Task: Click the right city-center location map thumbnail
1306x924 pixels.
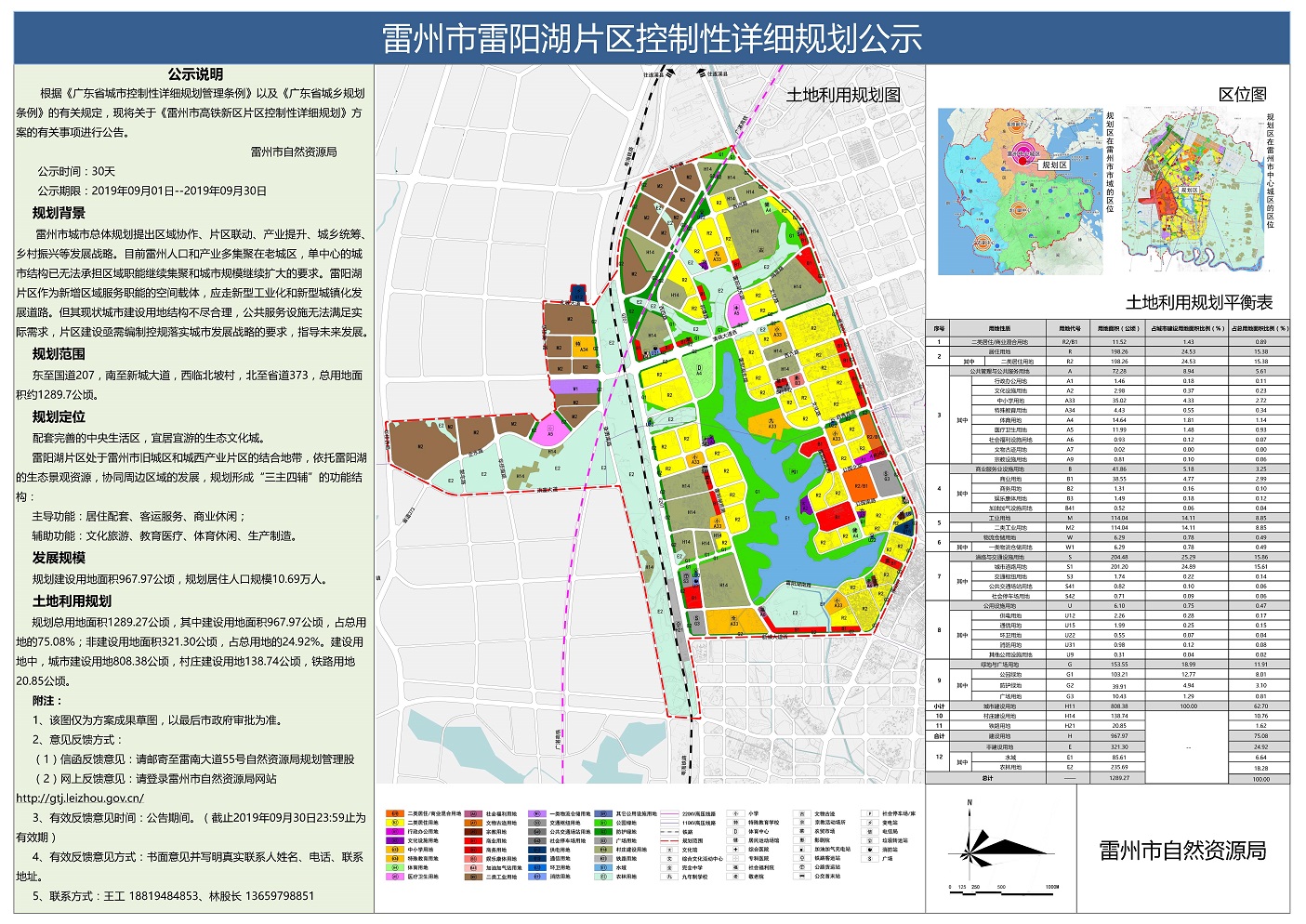Action: tap(1191, 191)
